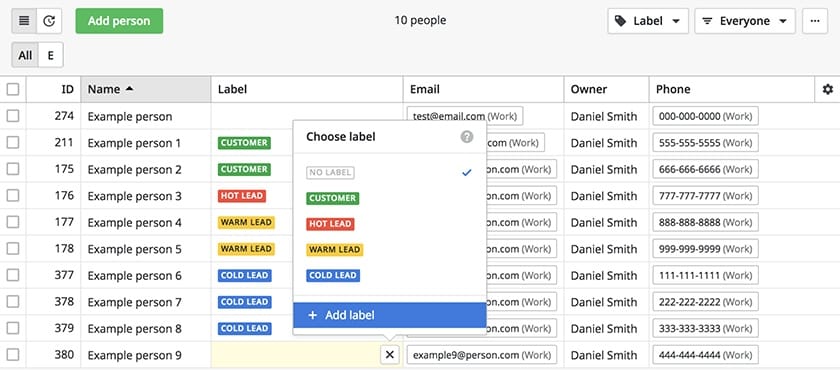Click the Label column header
Screen dimensions: 840x370
point(307,89)
